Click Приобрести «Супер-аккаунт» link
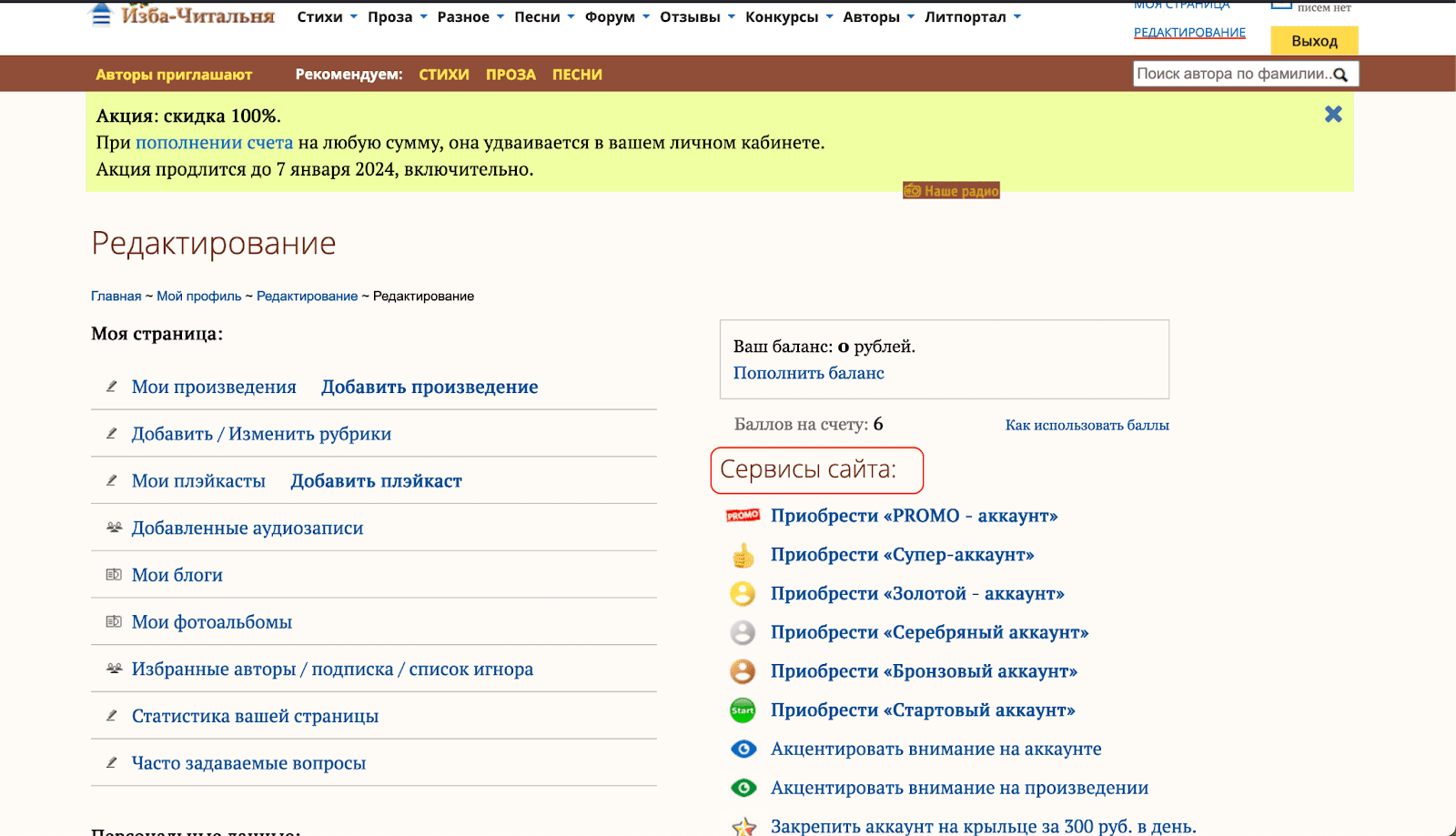The height and width of the screenshot is (836, 1456). click(902, 555)
